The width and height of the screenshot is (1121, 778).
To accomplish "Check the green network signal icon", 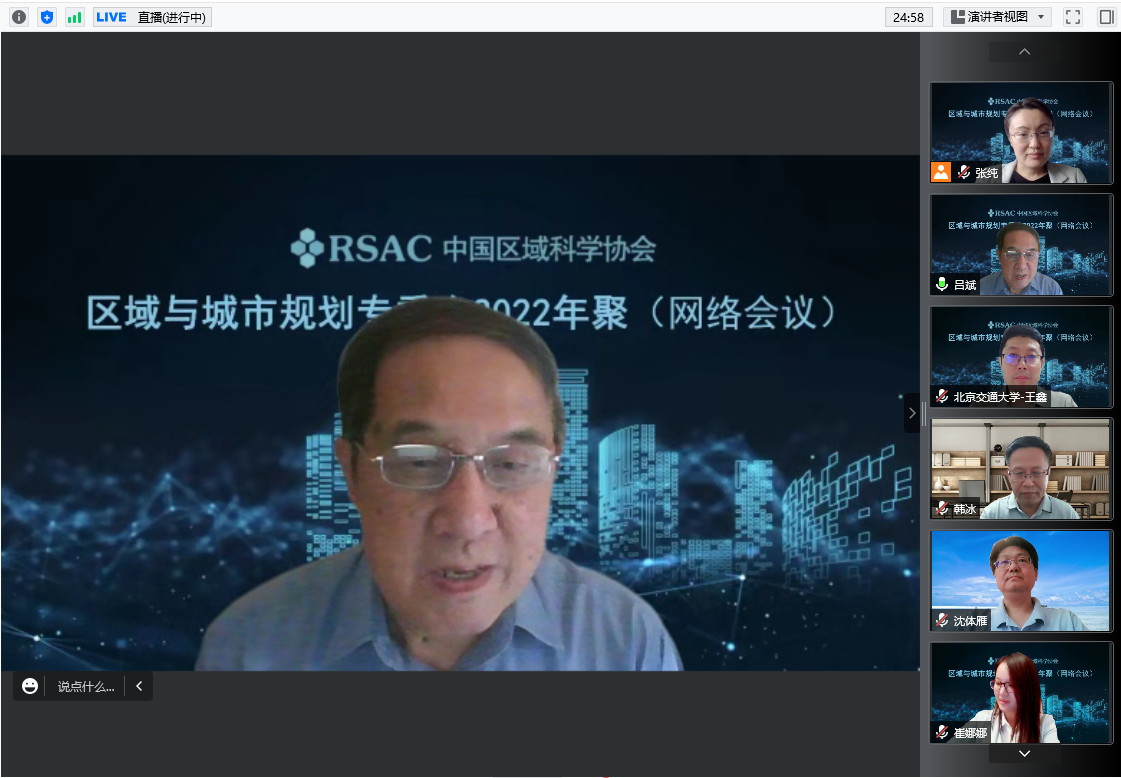I will point(75,17).
